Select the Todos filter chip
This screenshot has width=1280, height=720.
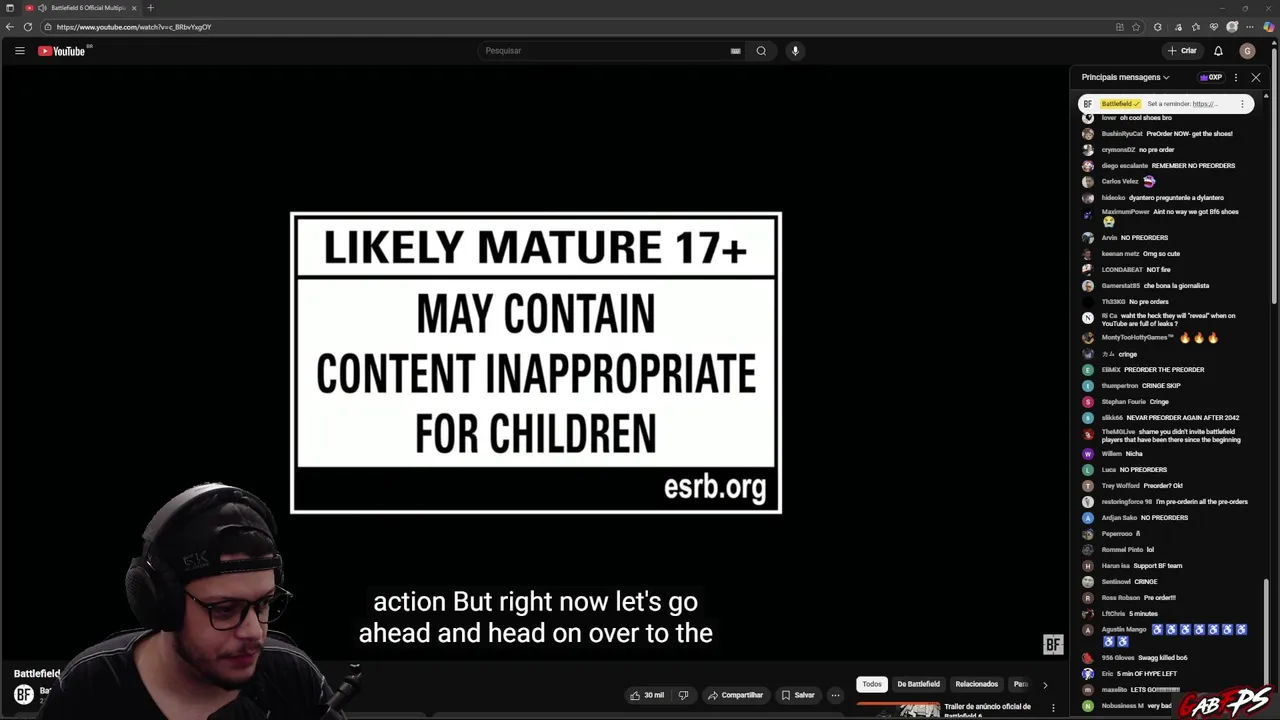(872, 684)
